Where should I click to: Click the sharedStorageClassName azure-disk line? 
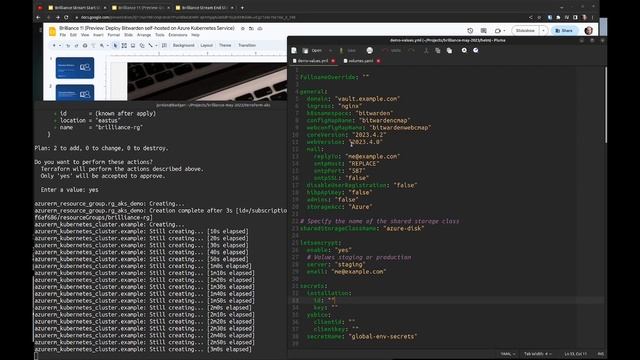[362, 229]
